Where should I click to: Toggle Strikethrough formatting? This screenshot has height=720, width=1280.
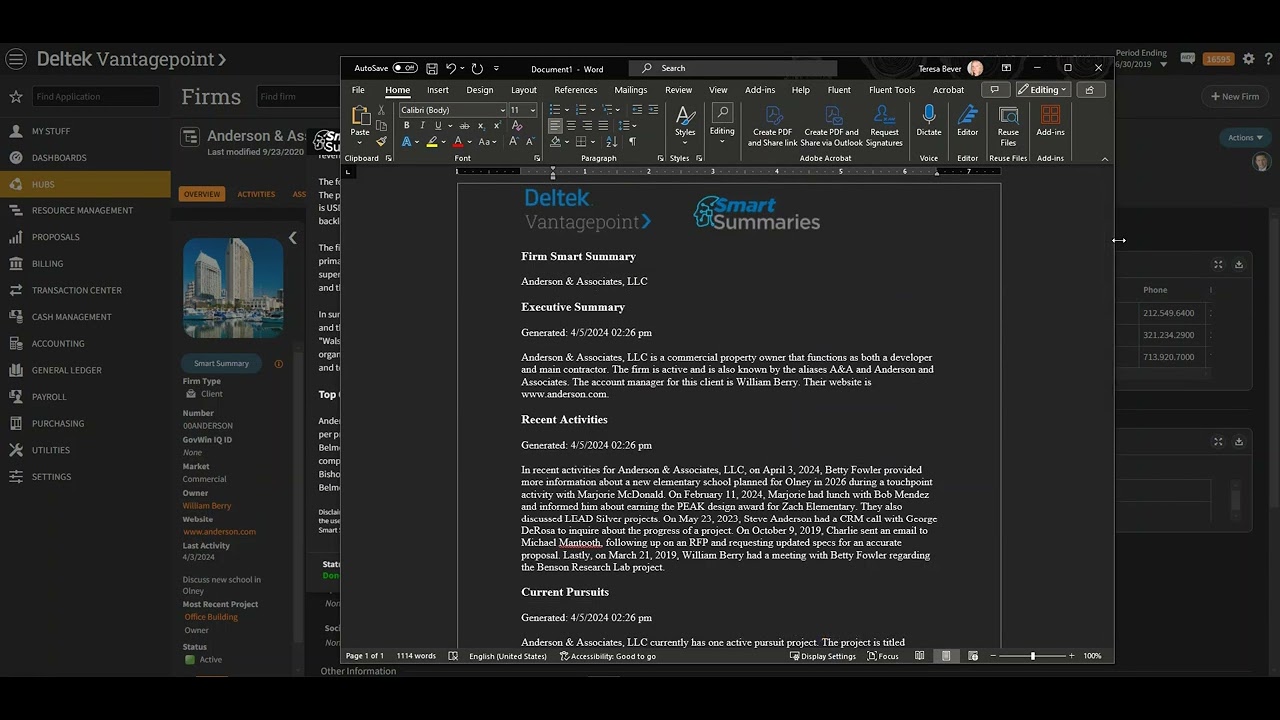click(x=465, y=126)
